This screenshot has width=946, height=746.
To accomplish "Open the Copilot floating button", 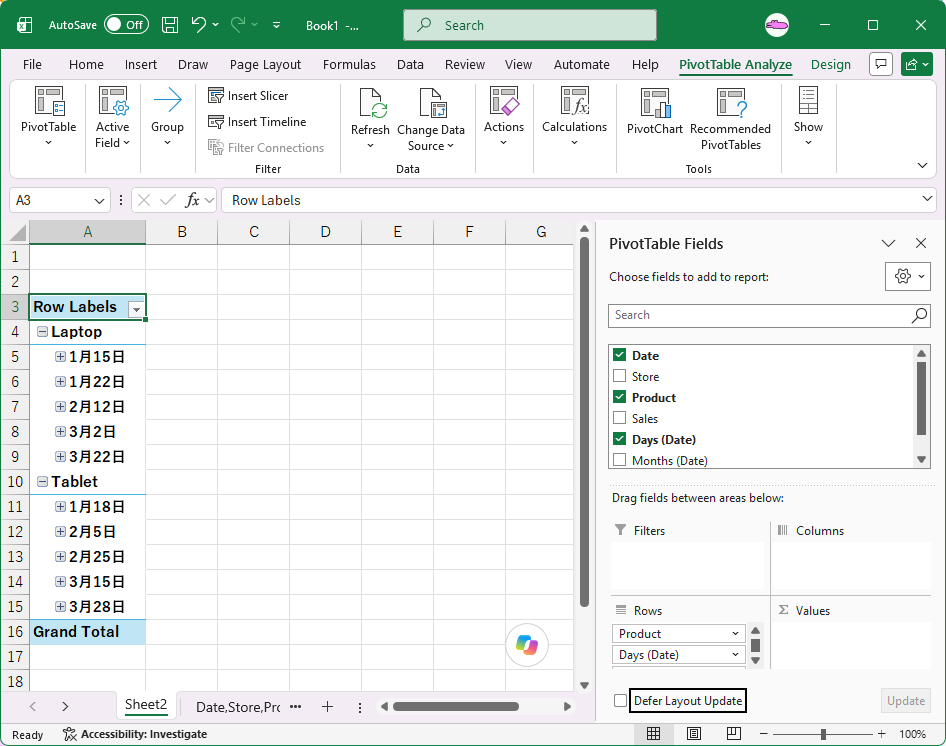I will pos(527,645).
